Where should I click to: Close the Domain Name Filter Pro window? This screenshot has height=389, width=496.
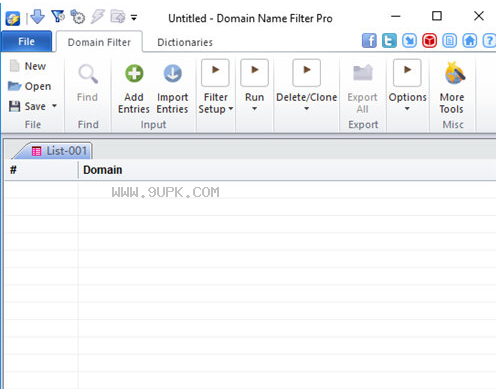click(479, 16)
